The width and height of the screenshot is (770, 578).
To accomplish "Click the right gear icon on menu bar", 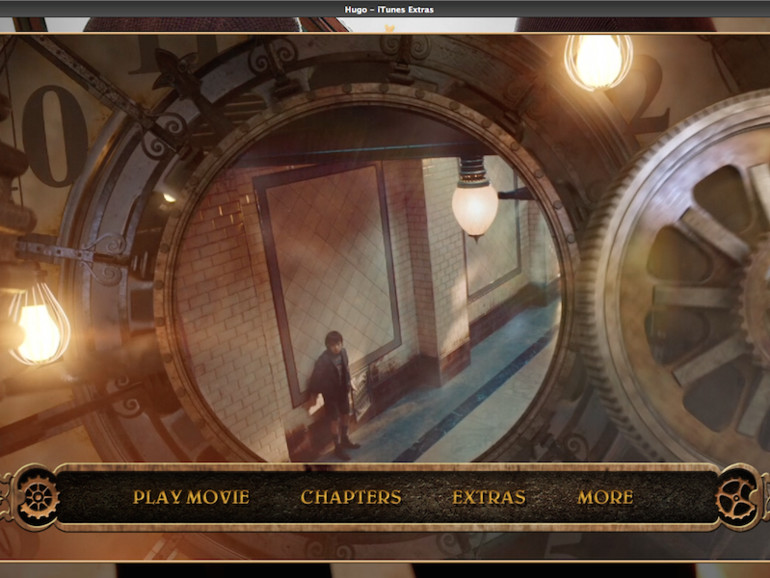I will 735,497.
